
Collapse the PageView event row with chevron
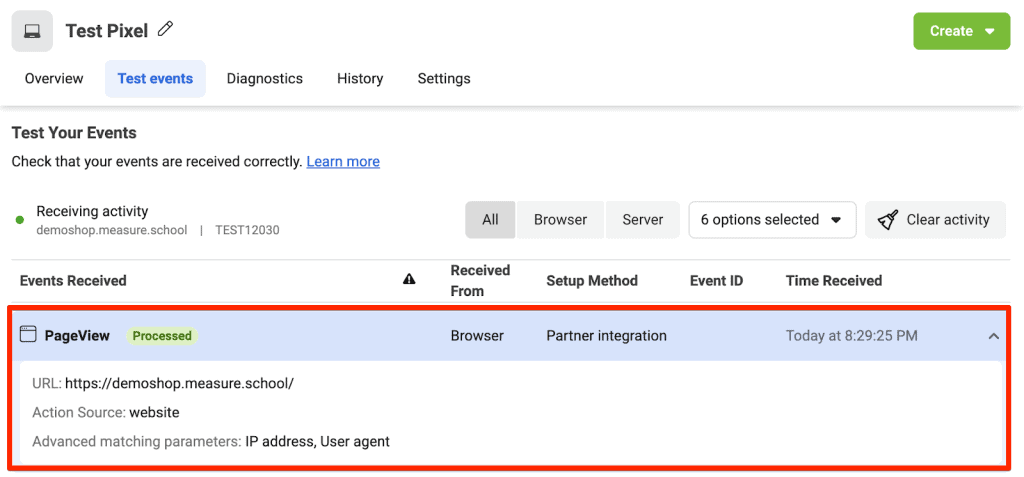[x=993, y=336]
